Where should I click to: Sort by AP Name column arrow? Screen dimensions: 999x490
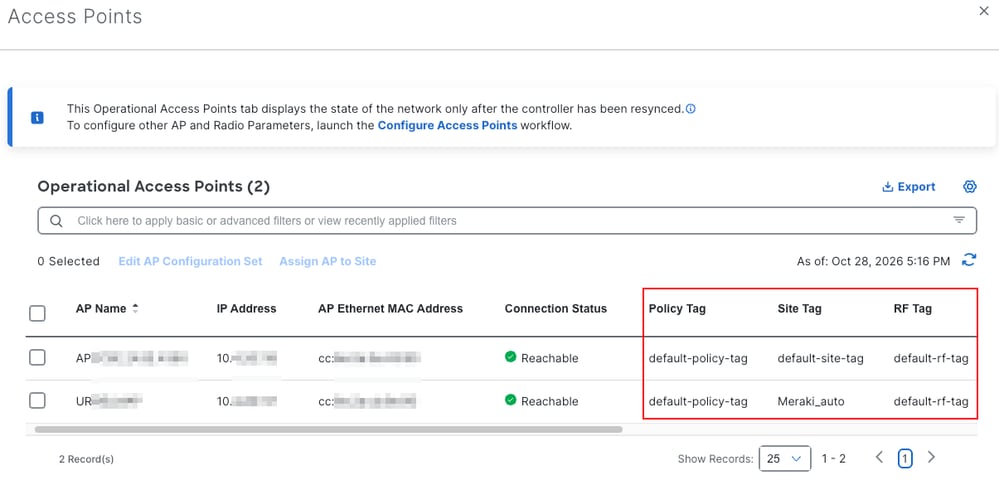[135, 308]
